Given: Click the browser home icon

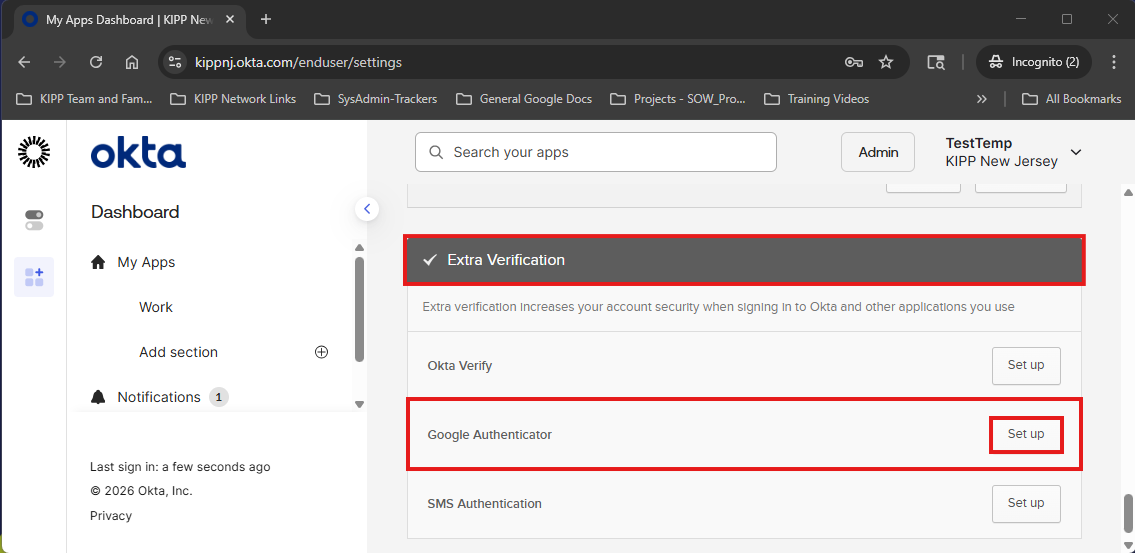Looking at the screenshot, I should click(132, 62).
